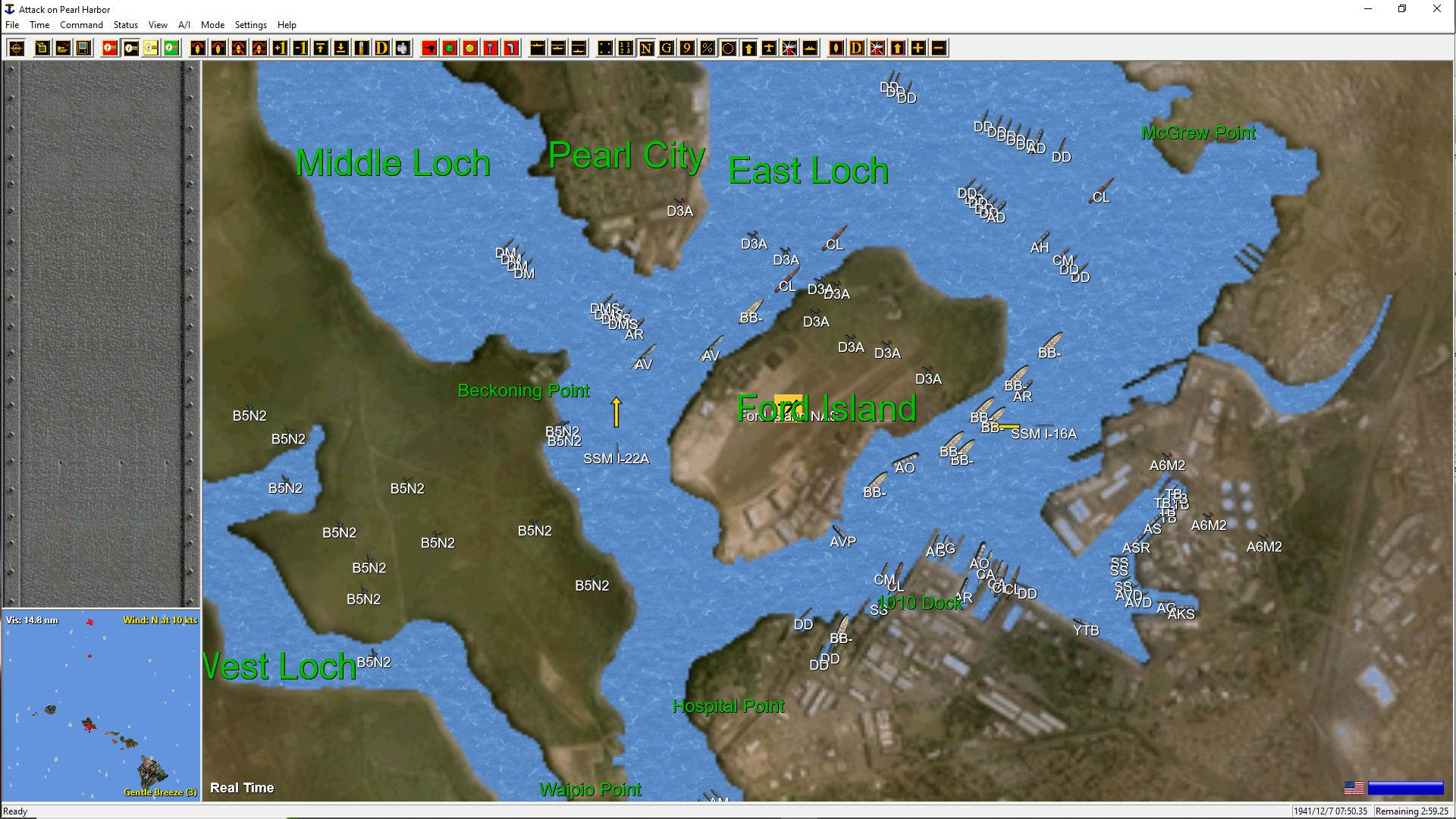1456x819 pixels.
Task: Select the green clock time-speed icon
Action: (x=170, y=48)
